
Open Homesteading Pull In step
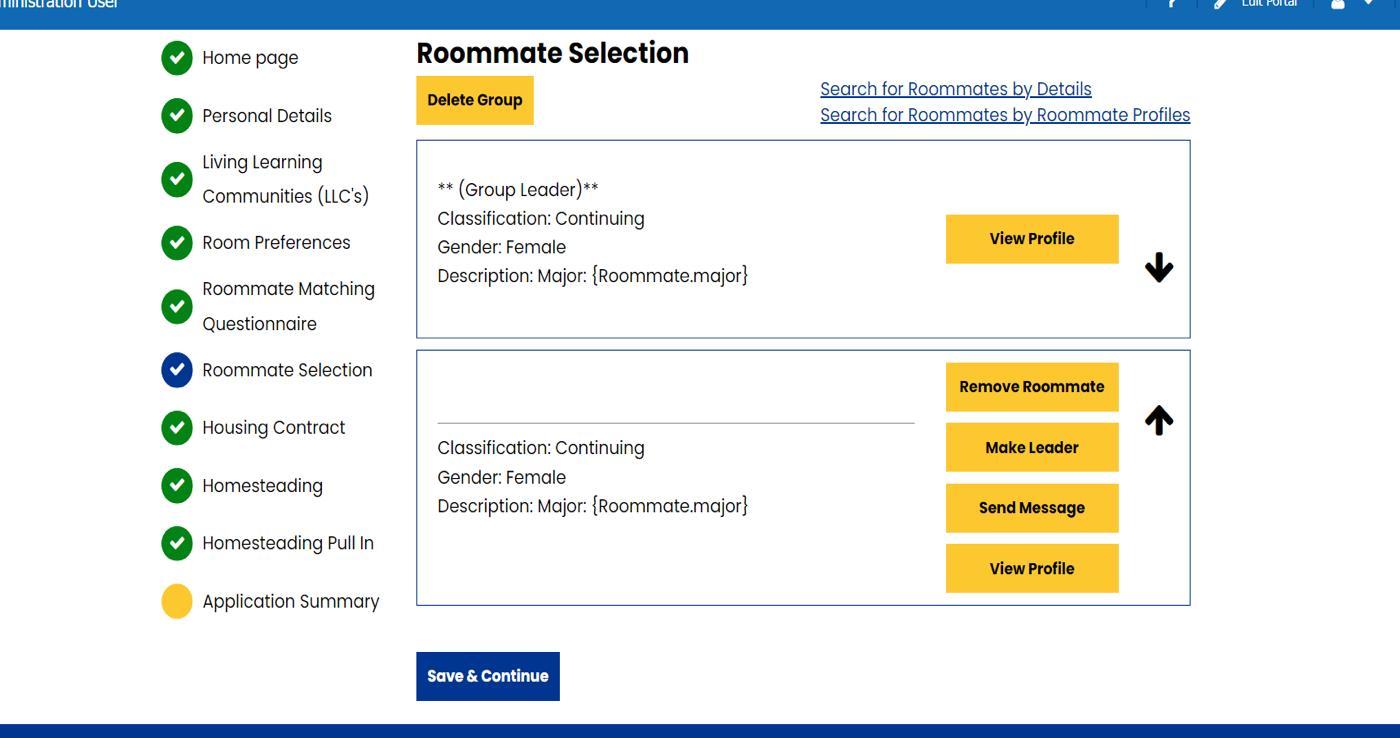tap(287, 543)
